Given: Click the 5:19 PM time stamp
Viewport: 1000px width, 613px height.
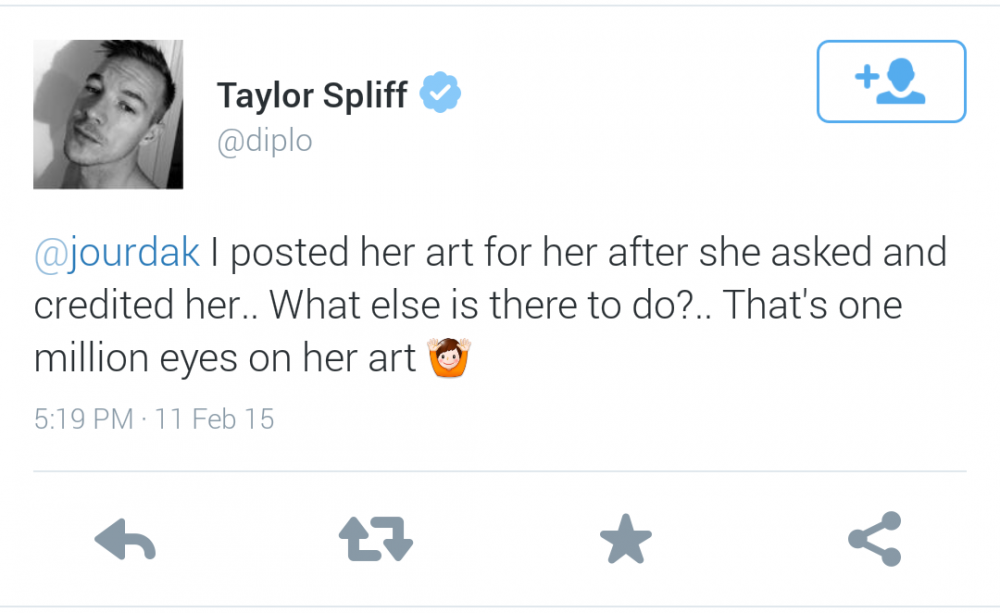Looking at the screenshot, I should [84, 419].
